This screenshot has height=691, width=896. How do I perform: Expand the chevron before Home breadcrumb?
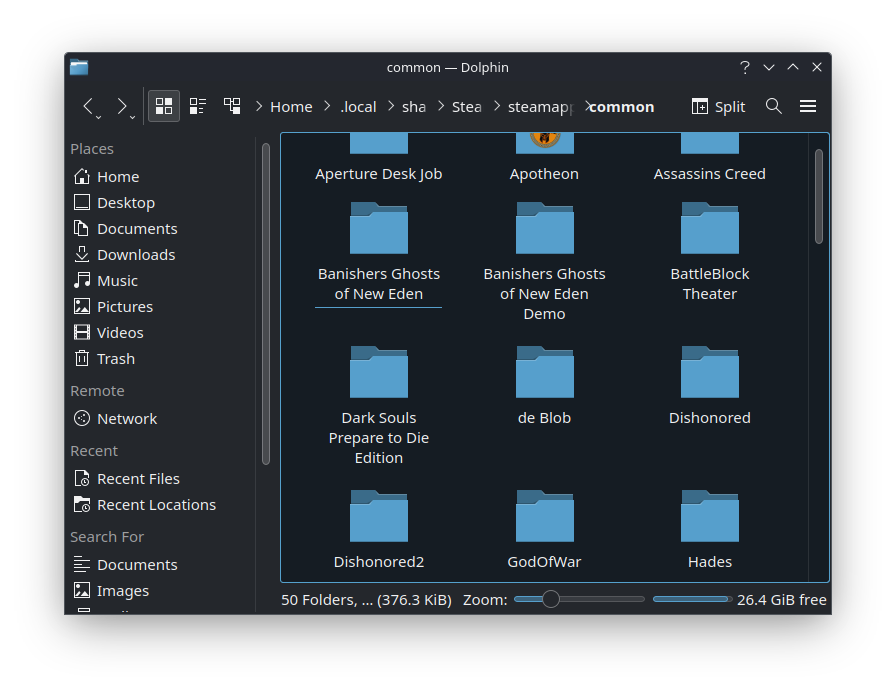click(x=259, y=106)
